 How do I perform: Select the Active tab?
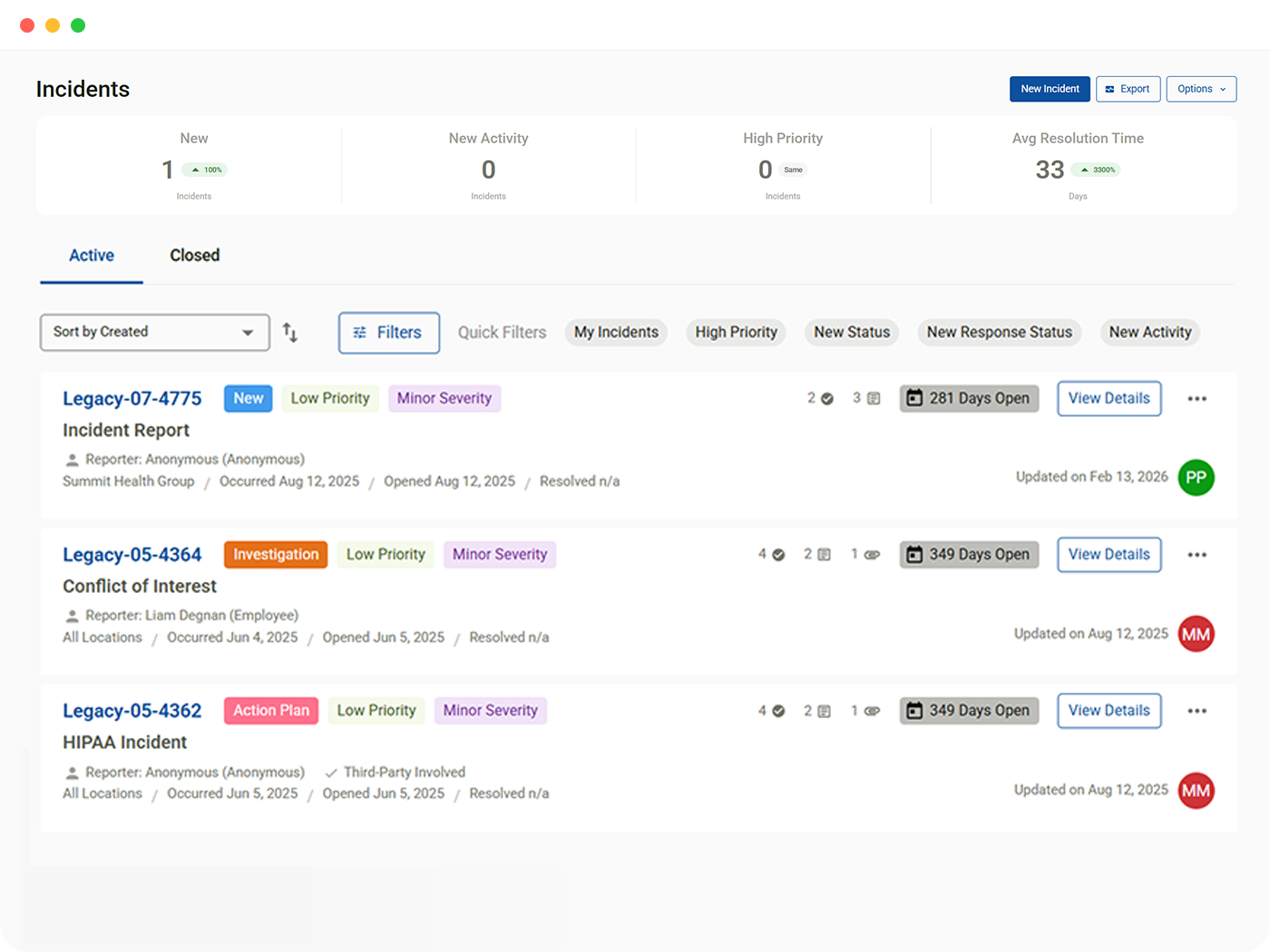pos(92,256)
